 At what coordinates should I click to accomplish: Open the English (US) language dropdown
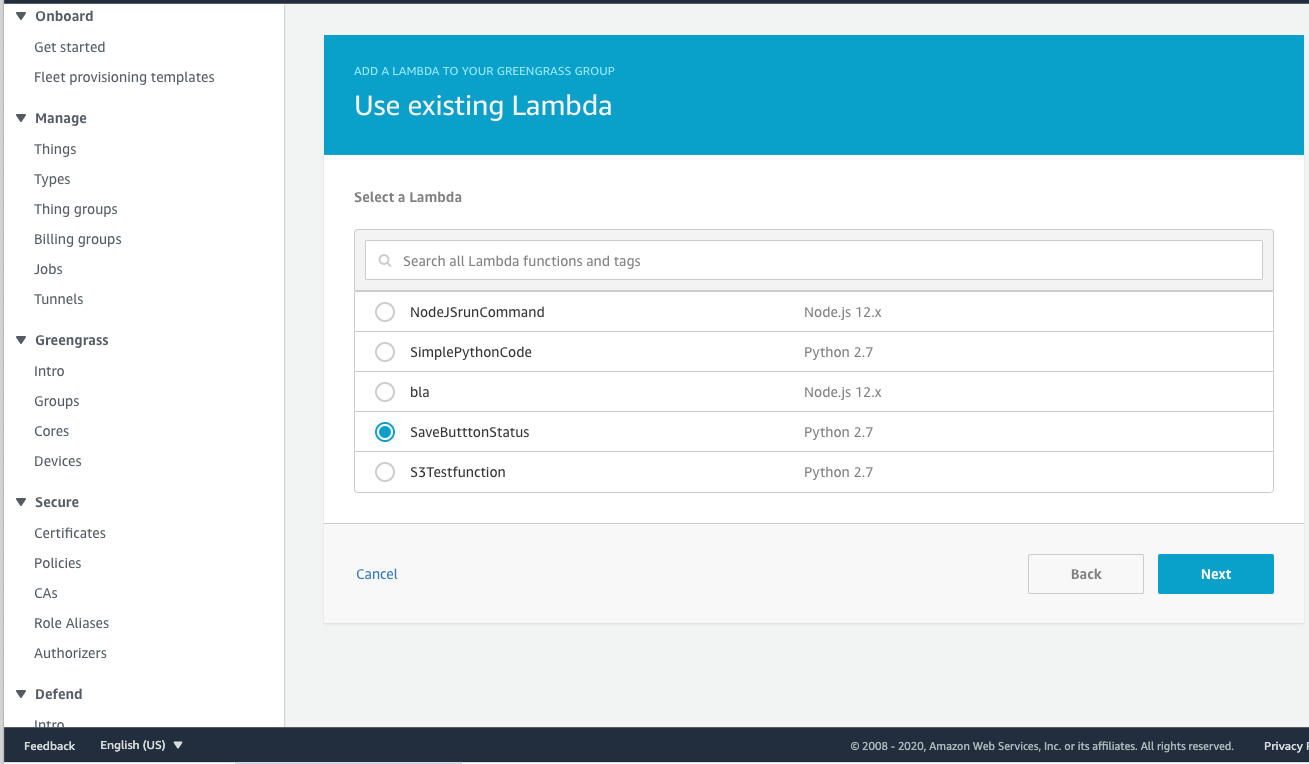click(140, 745)
